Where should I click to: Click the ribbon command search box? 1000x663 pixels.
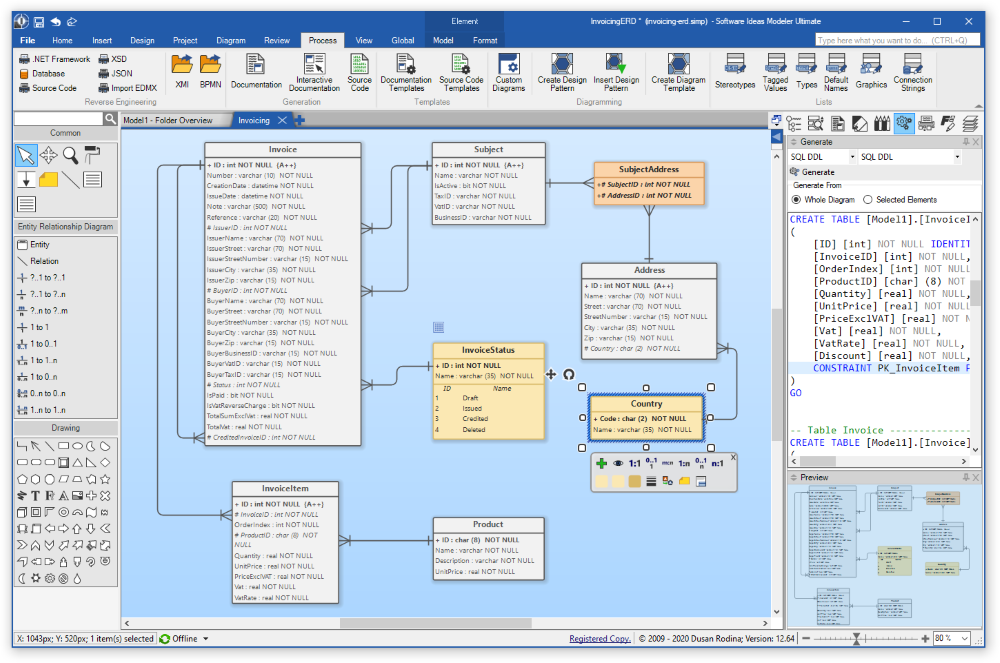point(897,40)
